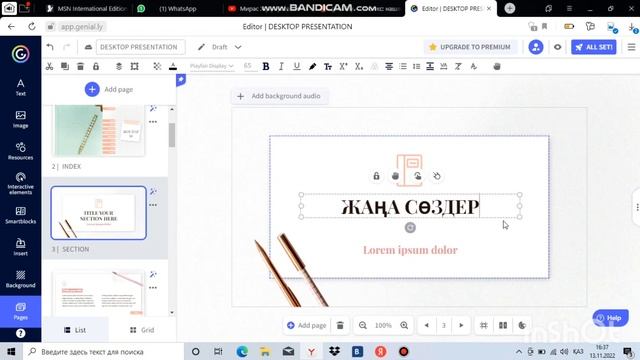
Task: Toggle the canvas grid
Action: point(484,325)
